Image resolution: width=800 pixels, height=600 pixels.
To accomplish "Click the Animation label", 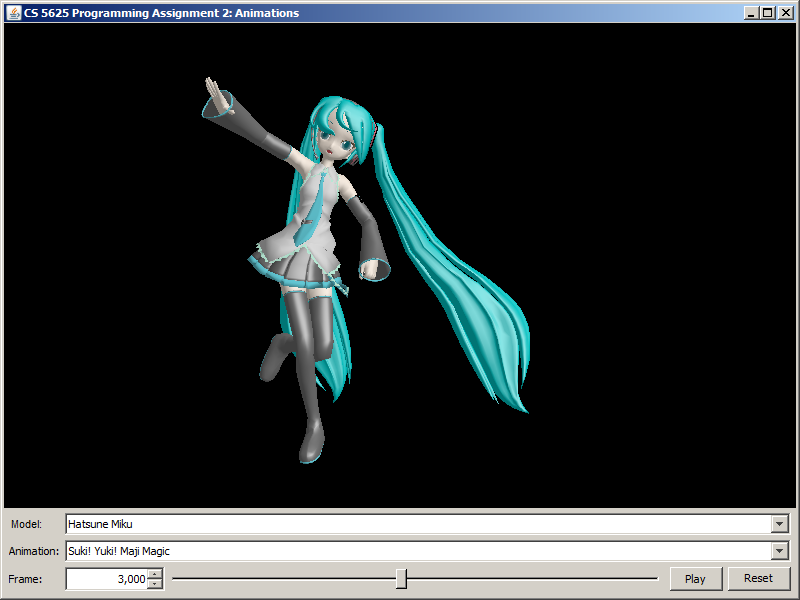I will 34,551.
